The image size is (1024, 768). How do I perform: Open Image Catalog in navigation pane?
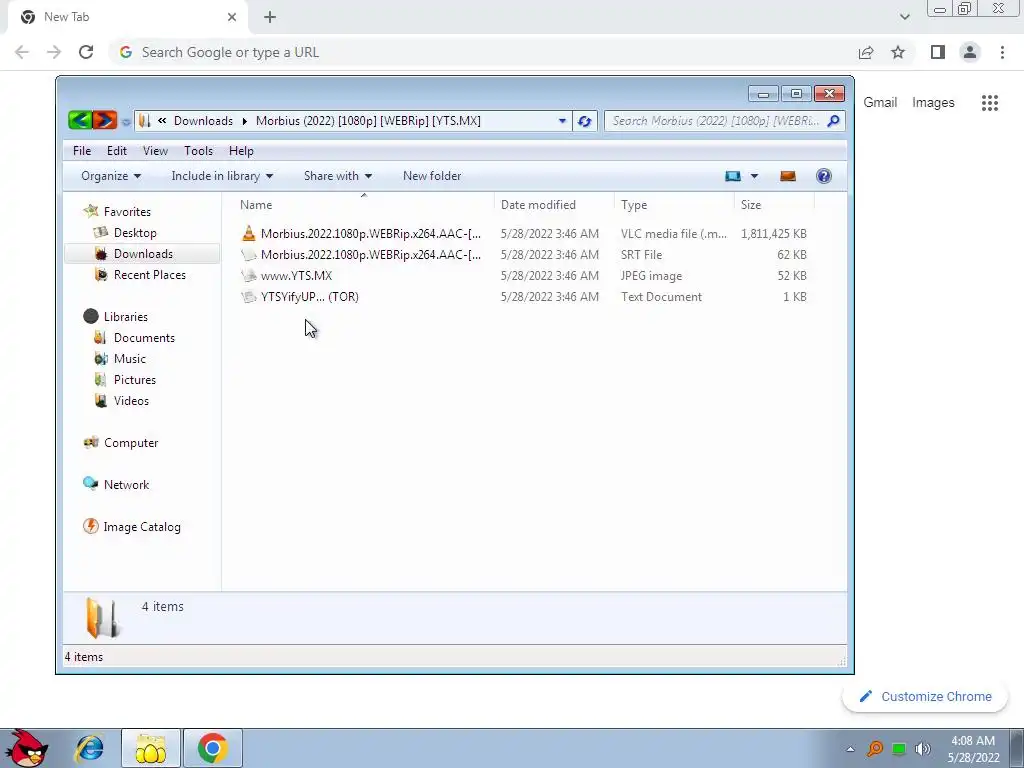point(142,526)
